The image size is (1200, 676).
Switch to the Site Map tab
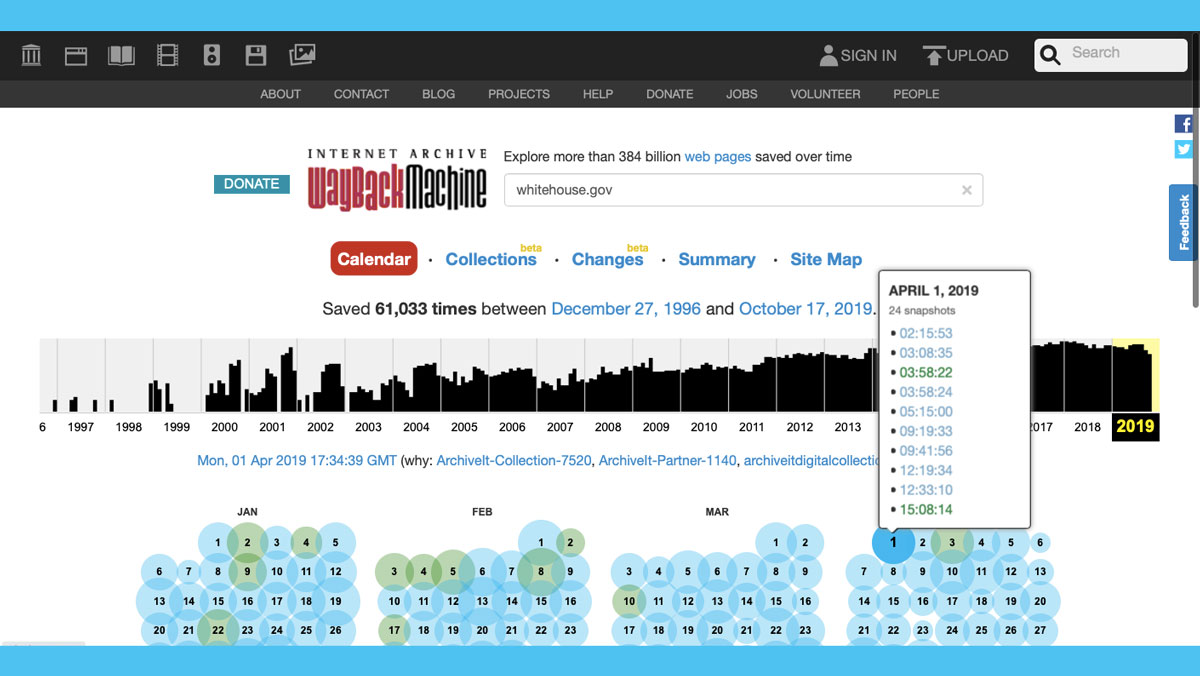click(x=826, y=259)
